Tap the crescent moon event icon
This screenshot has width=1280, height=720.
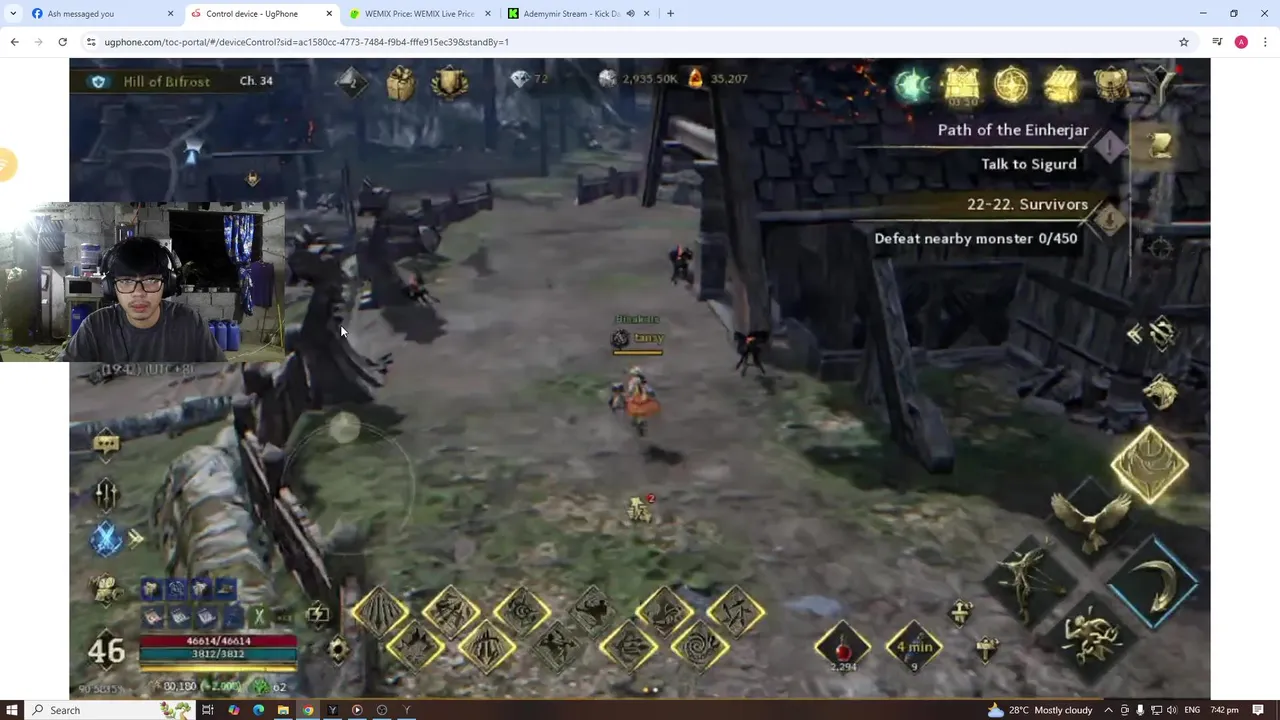click(x=912, y=86)
